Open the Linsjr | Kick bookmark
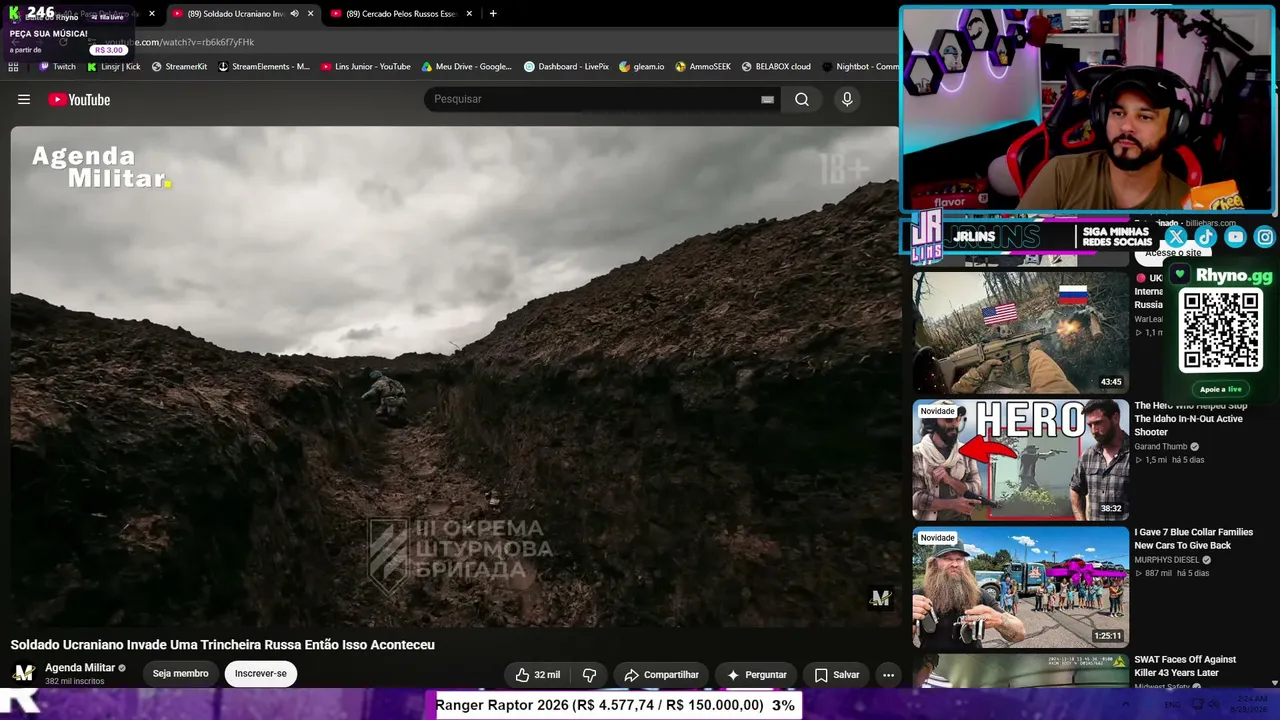Image resolution: width=1280 pixels, height=720 pixels. pos(113,67)
